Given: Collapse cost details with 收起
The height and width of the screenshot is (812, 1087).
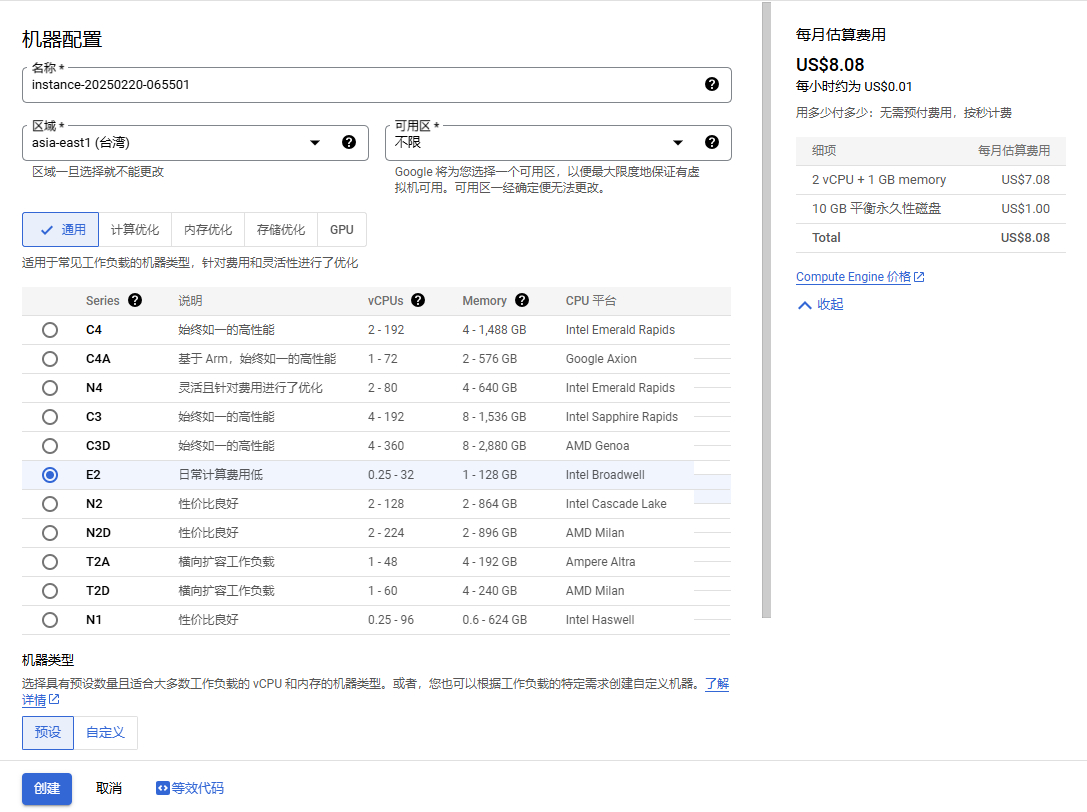Looking at the screenshot, I should (821, 305).
